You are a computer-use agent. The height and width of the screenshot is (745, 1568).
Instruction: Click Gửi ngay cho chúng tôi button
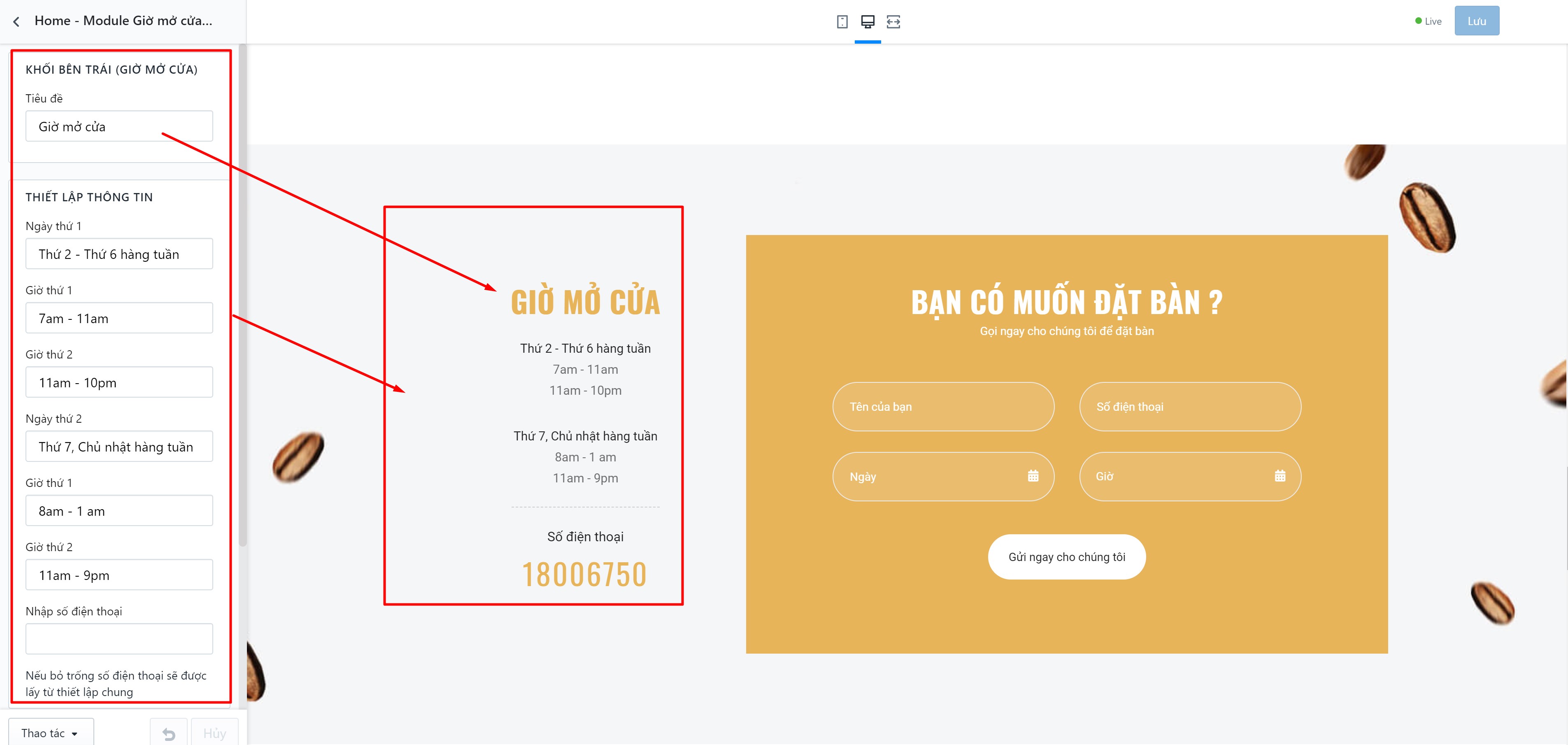pyautogui.click(x=1066, y=557)
